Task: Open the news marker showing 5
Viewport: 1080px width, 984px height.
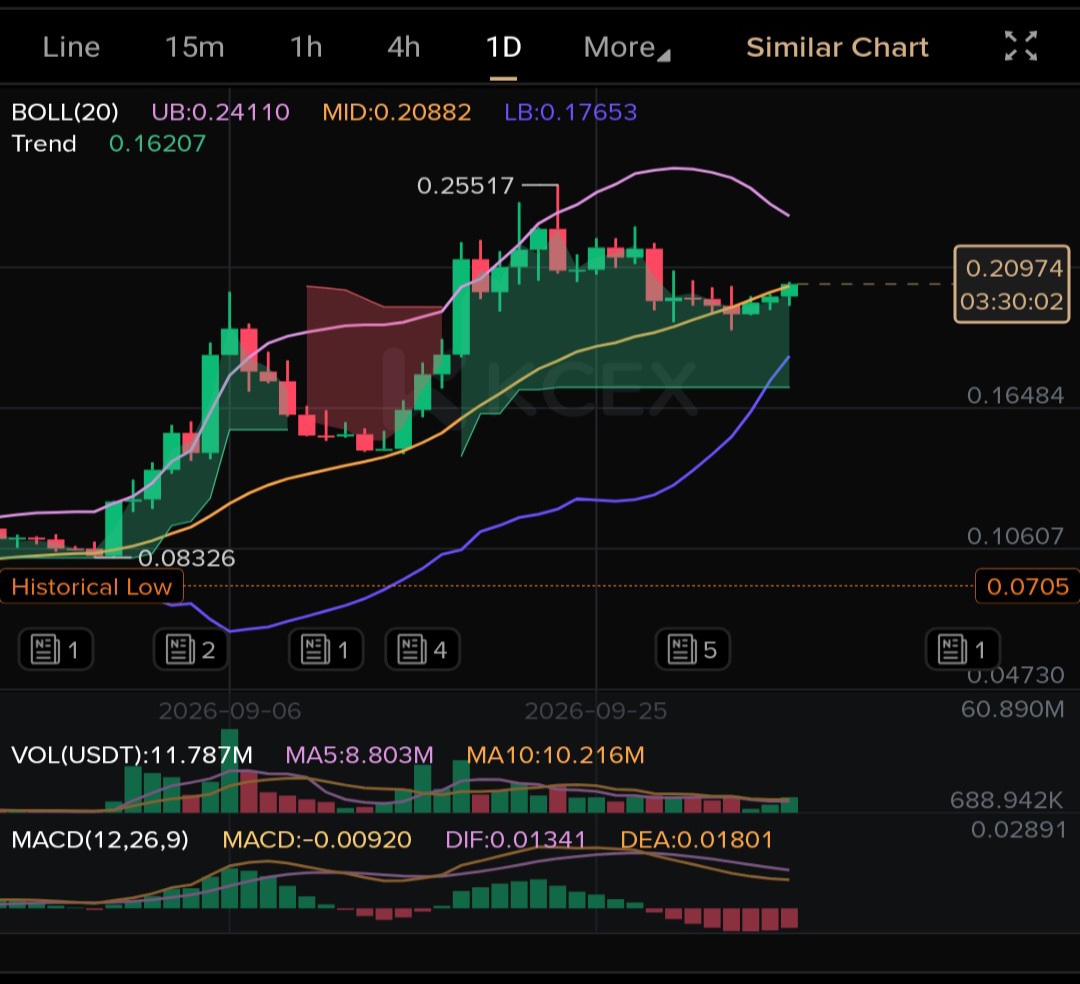Action: coord(692,649)
